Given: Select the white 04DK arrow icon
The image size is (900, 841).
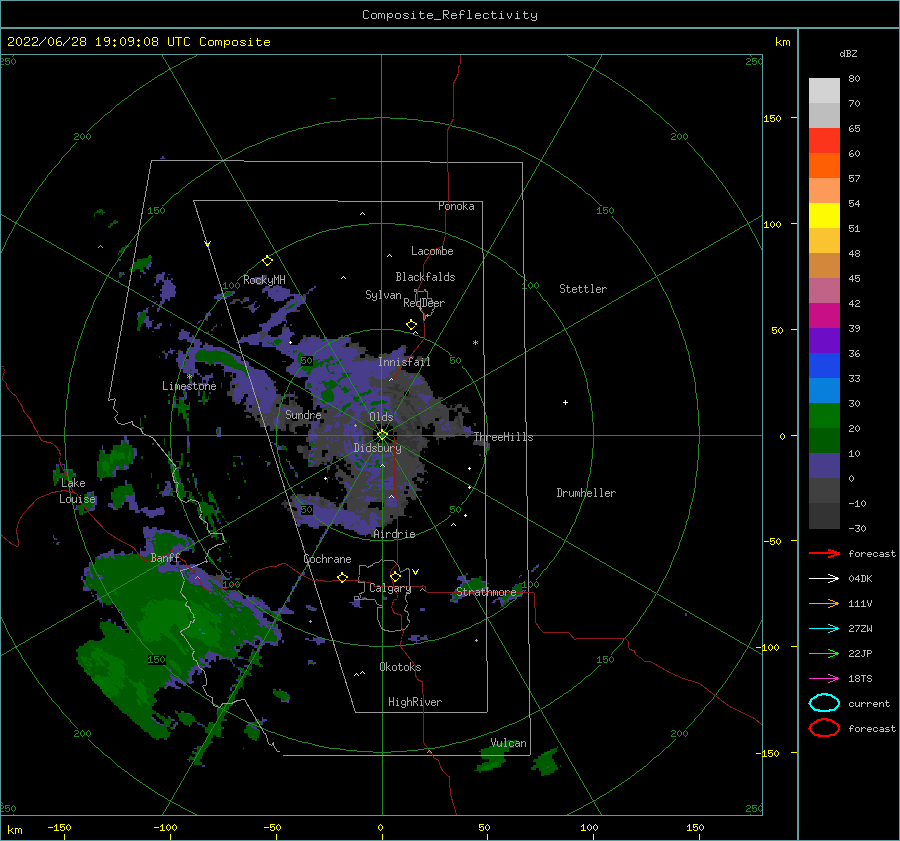Looking at the screenshot, I should tap(824, 578).
